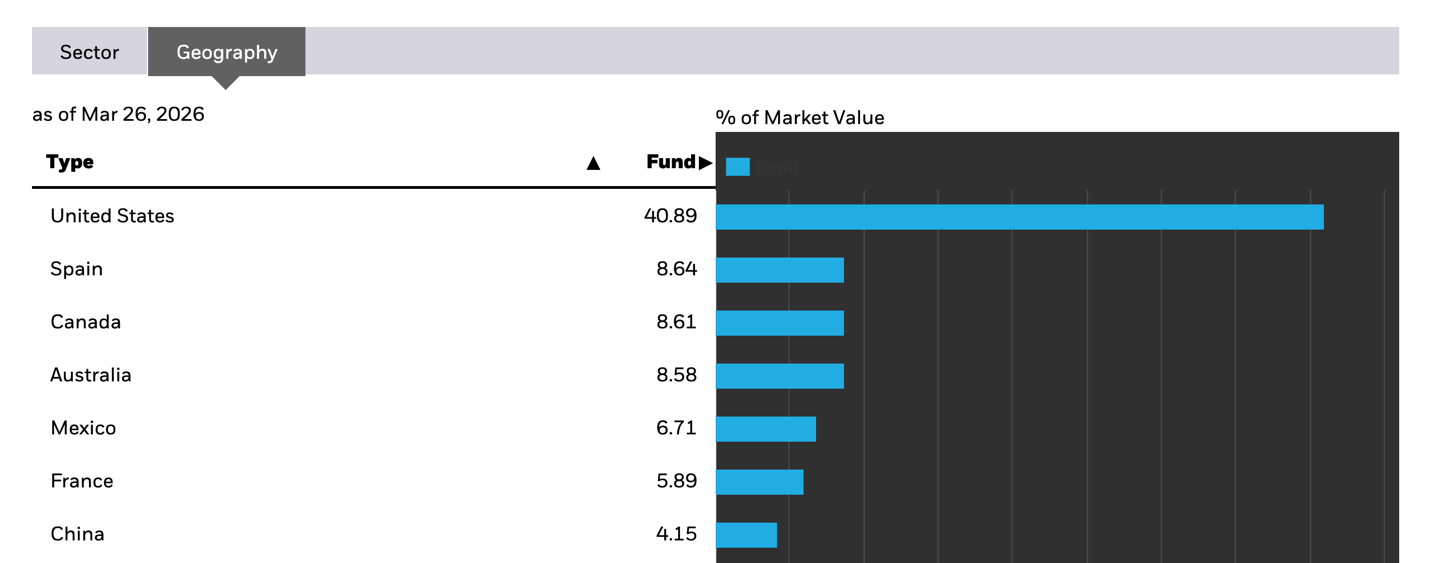Click the United States bar in chart
The image size is (1429, 563).
(1019, 217)
